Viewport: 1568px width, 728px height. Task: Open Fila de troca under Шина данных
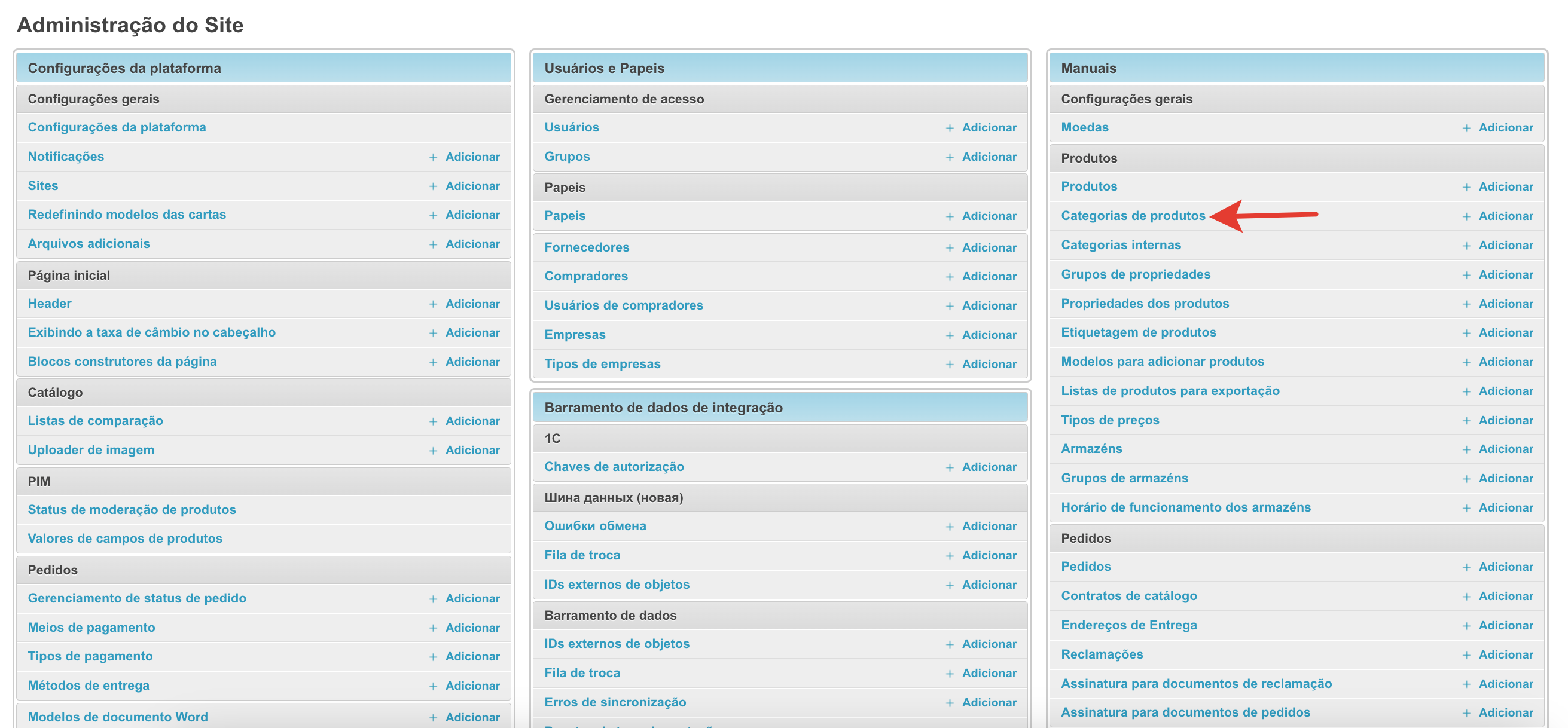tap(582, 555)
